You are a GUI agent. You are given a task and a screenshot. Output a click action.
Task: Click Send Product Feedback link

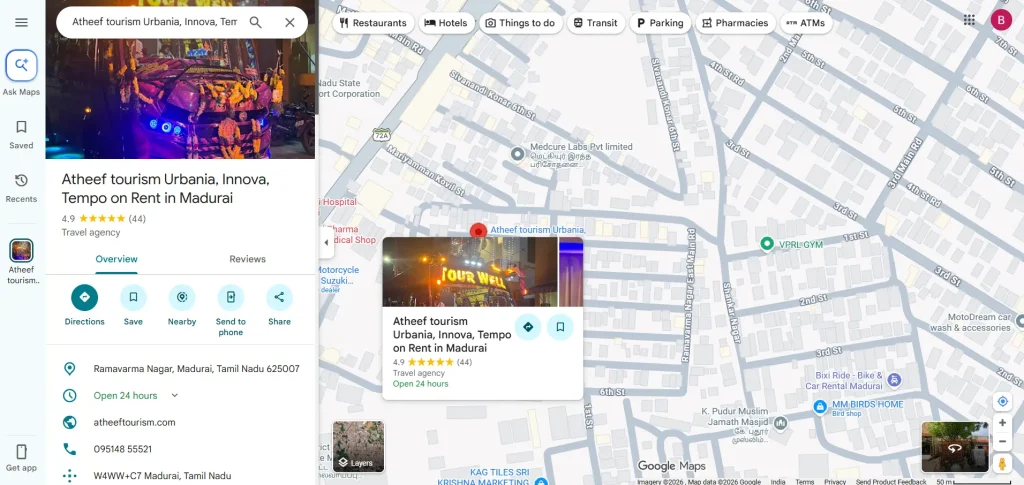tap(891, 482)
